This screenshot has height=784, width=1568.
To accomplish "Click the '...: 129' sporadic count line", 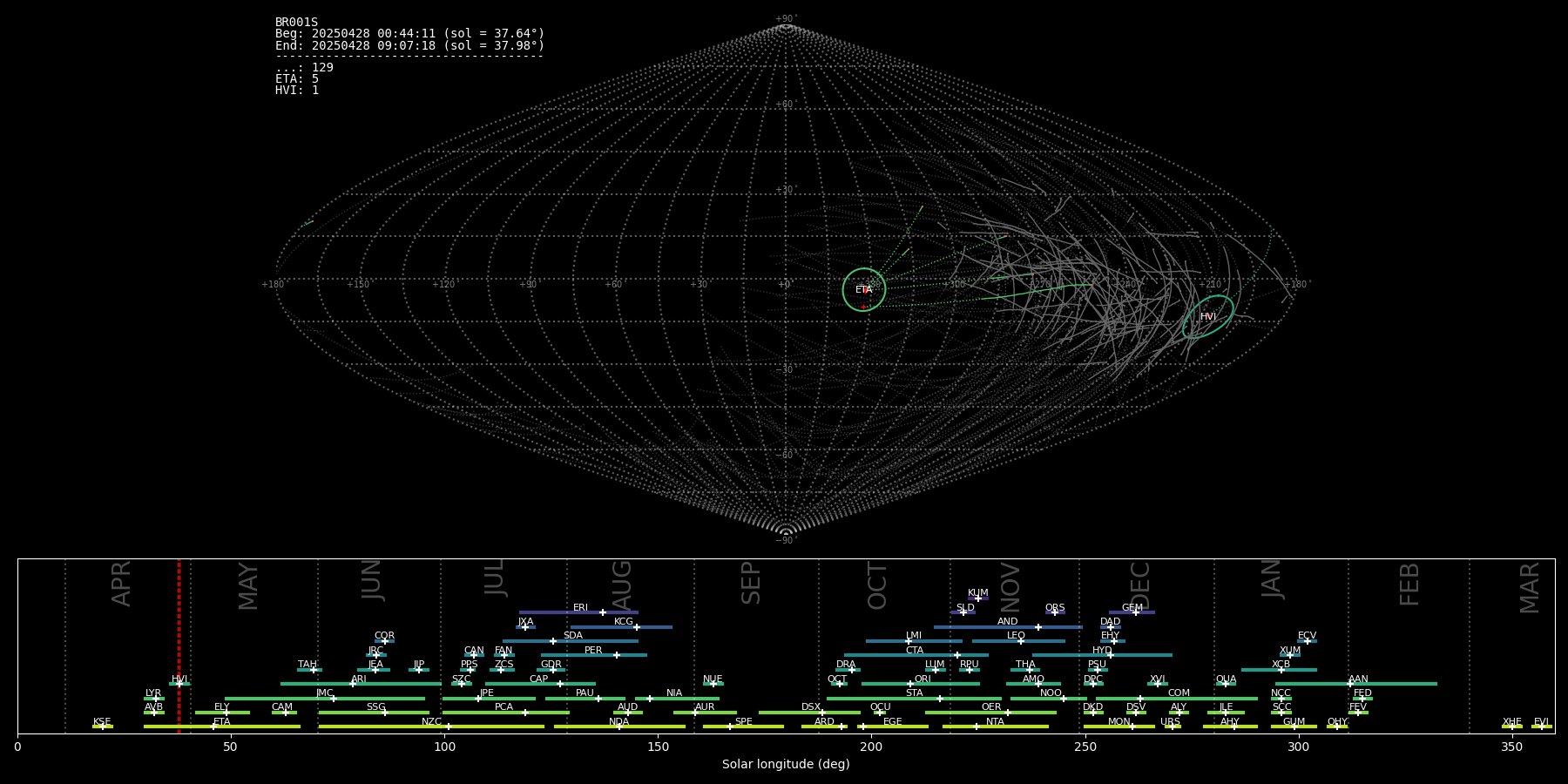I will point(304,67).
